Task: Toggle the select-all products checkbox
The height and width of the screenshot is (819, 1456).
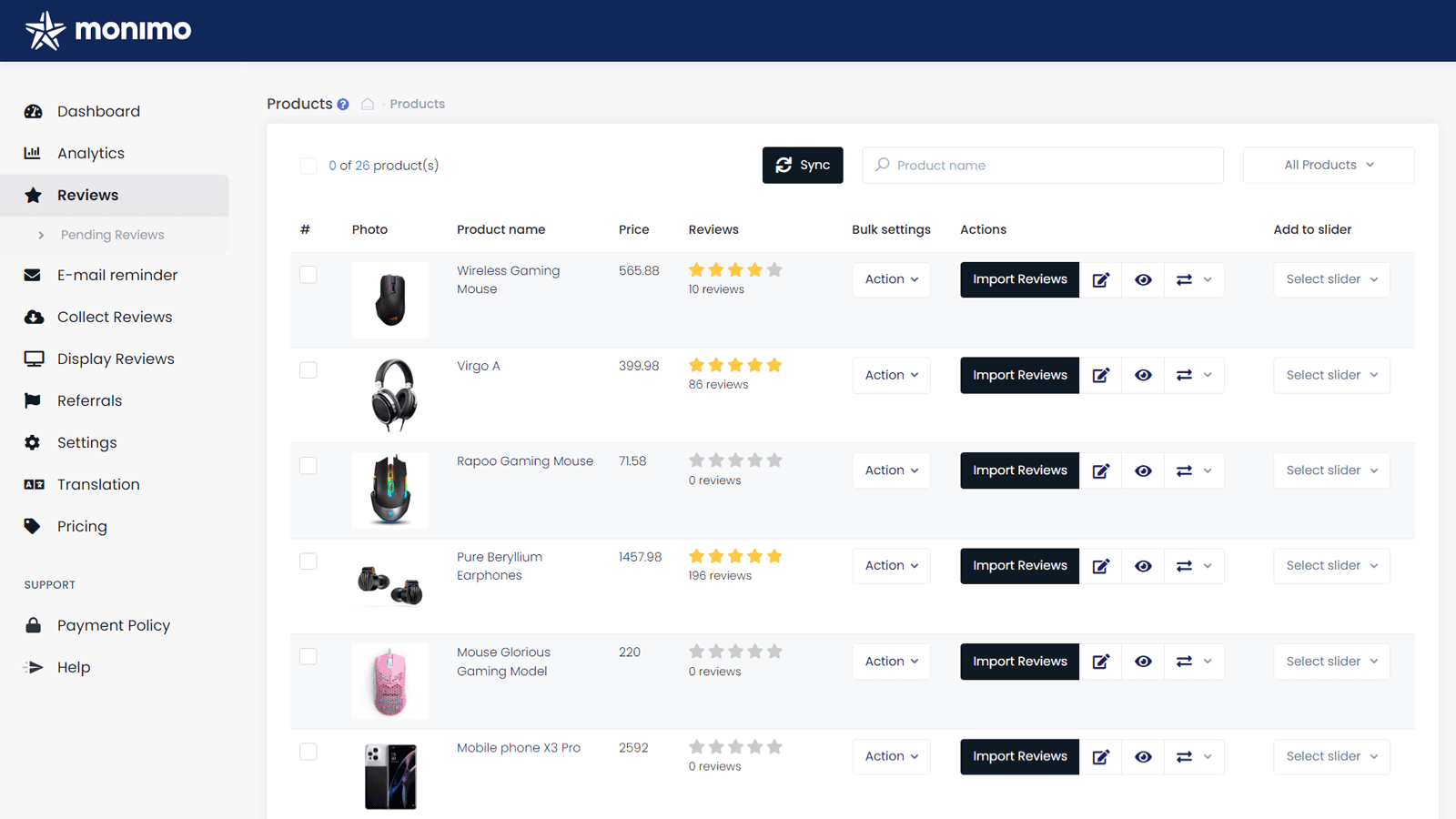Action: (x=308, y=166)
